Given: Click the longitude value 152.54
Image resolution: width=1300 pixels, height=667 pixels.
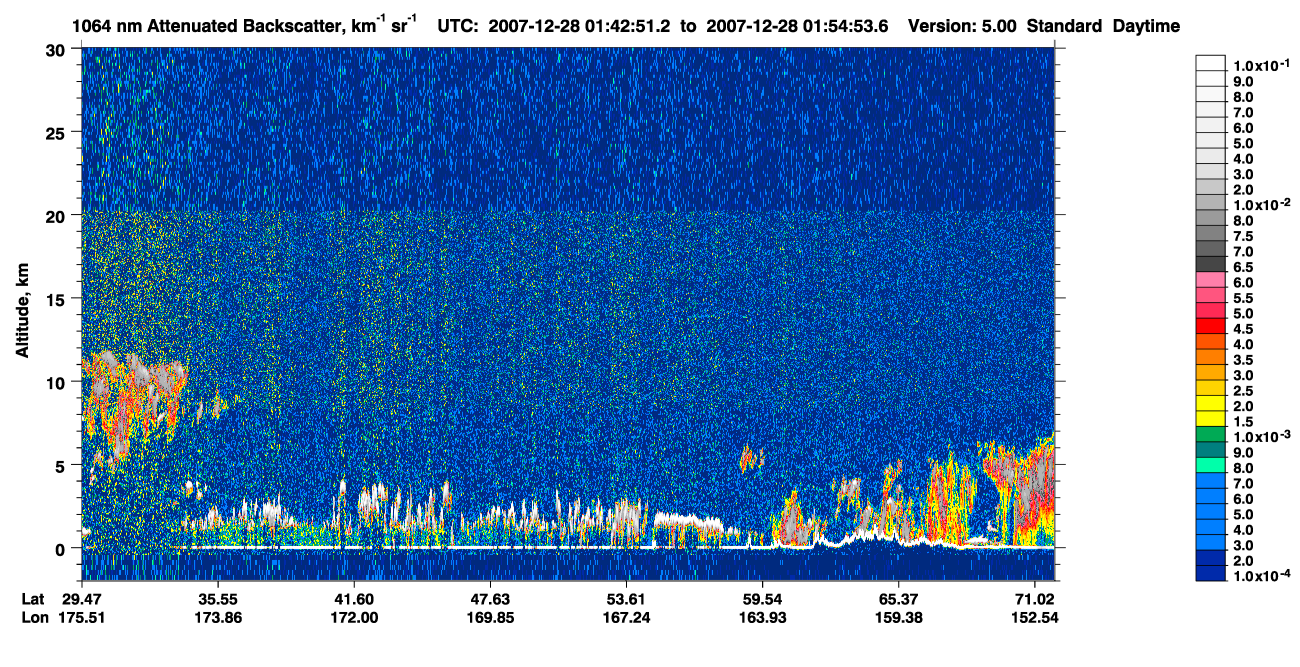Looking at the screenshot, I should coord(1034,617).
